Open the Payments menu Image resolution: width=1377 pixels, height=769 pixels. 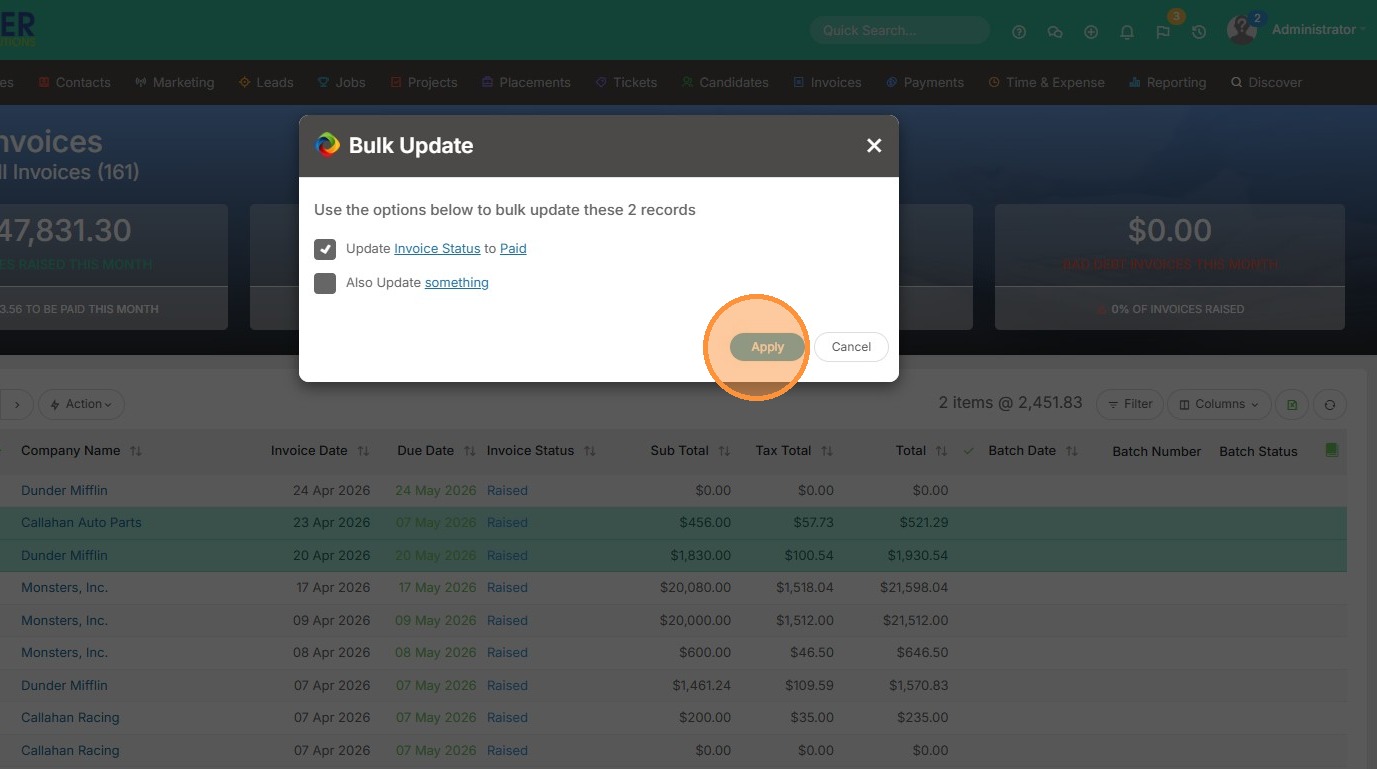click(x=925, y=82)
